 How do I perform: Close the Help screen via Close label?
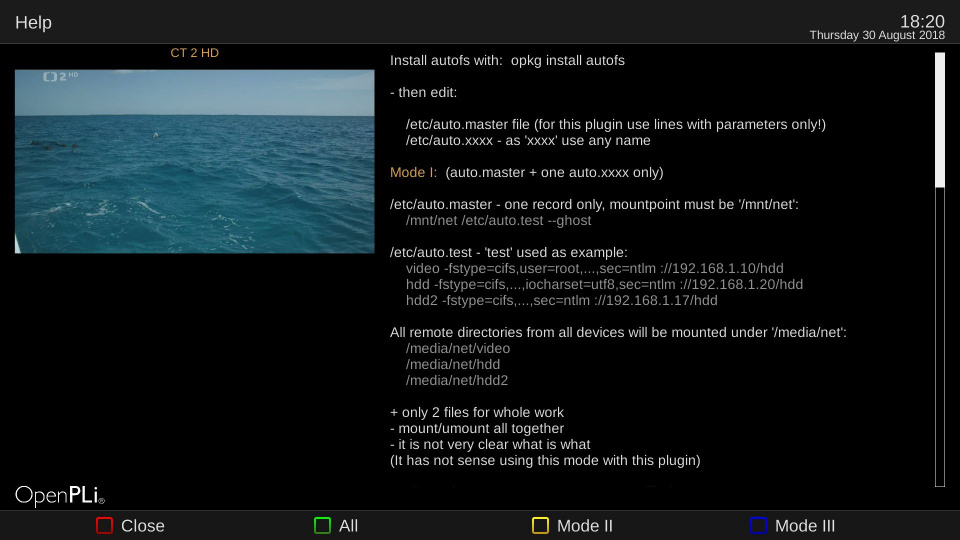click(142, 526)
